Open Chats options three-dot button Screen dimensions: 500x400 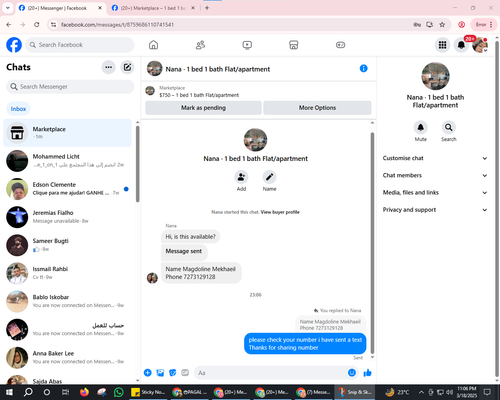108,67
